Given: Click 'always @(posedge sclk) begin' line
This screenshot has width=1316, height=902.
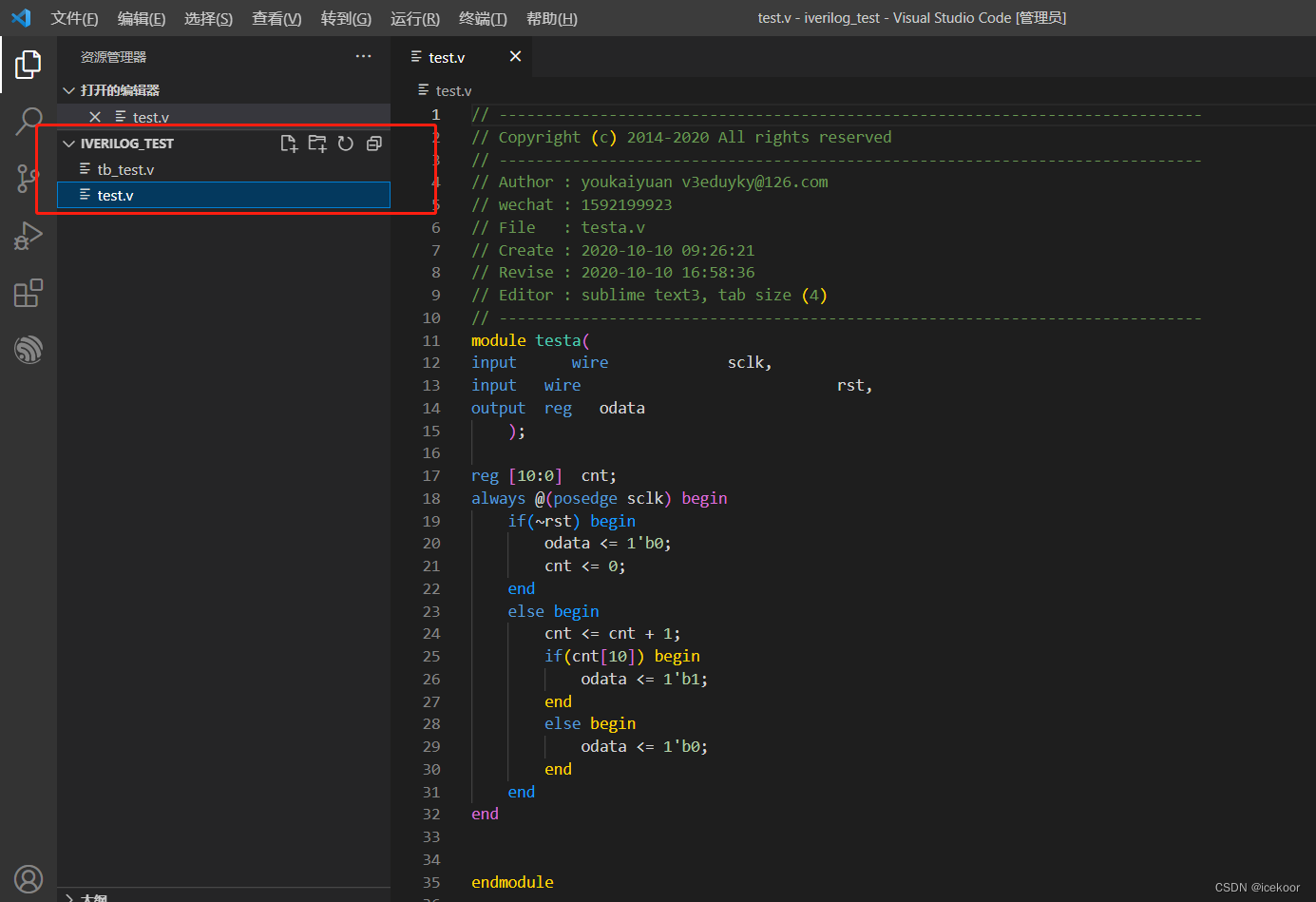Looking at the screenshot, I should [x=600, y=498].
